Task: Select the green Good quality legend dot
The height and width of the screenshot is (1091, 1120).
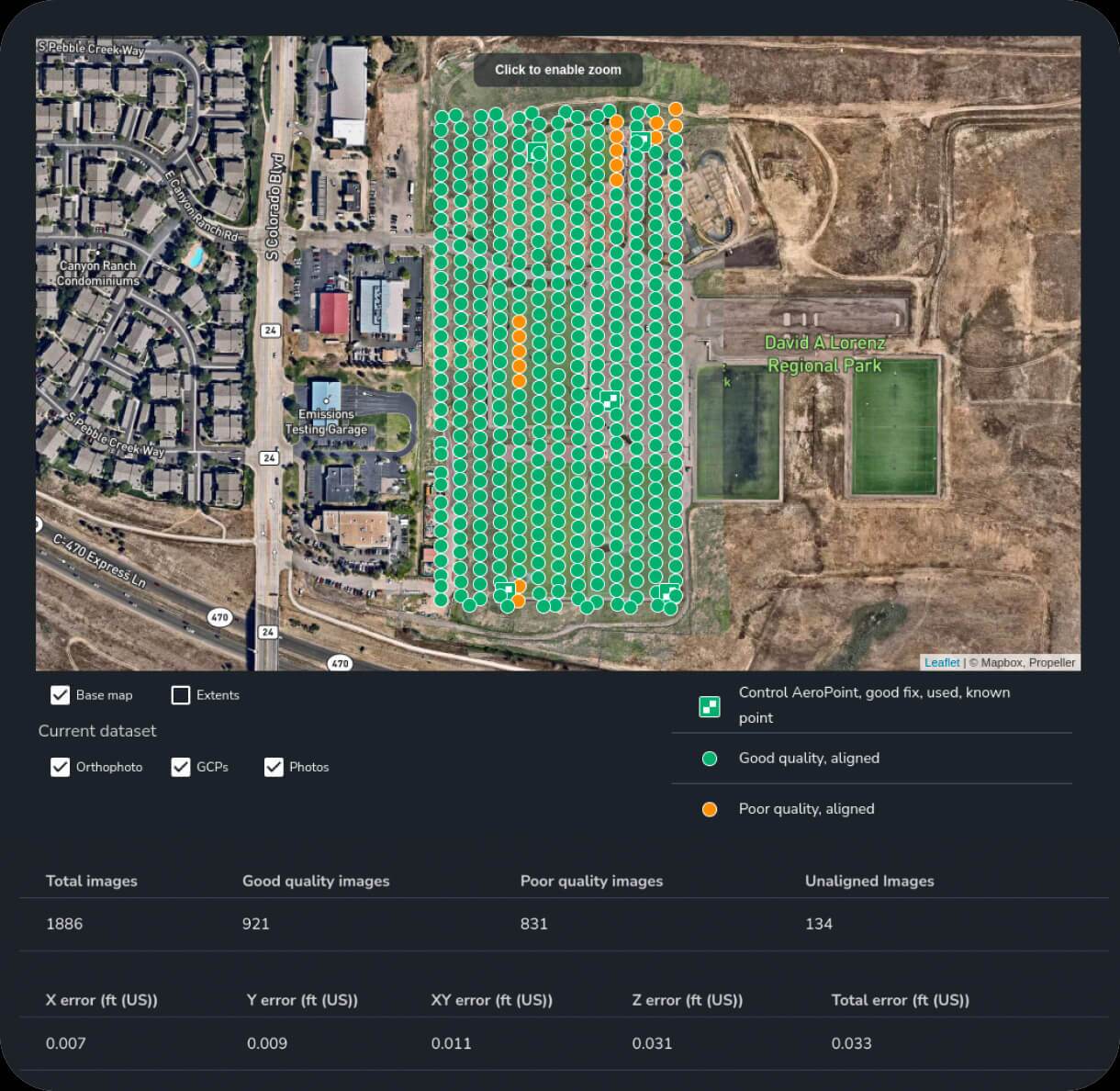Action: (x=709, y=759)
